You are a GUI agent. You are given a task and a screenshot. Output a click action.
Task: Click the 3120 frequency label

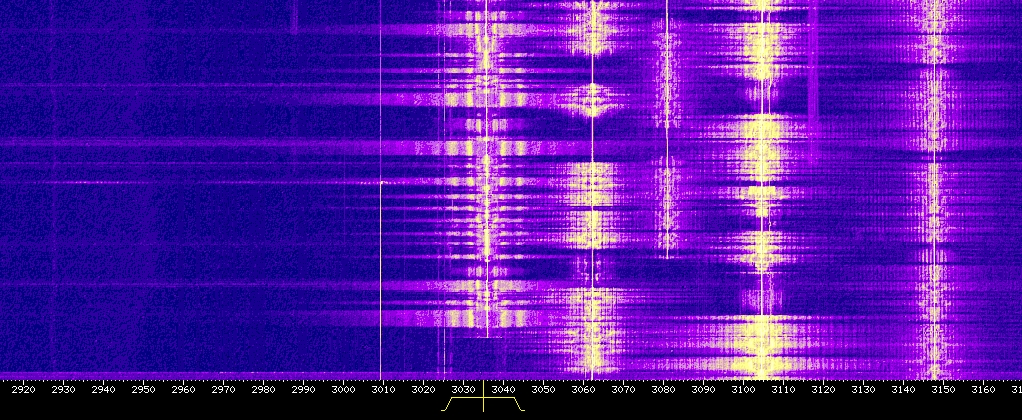[823, 390]
